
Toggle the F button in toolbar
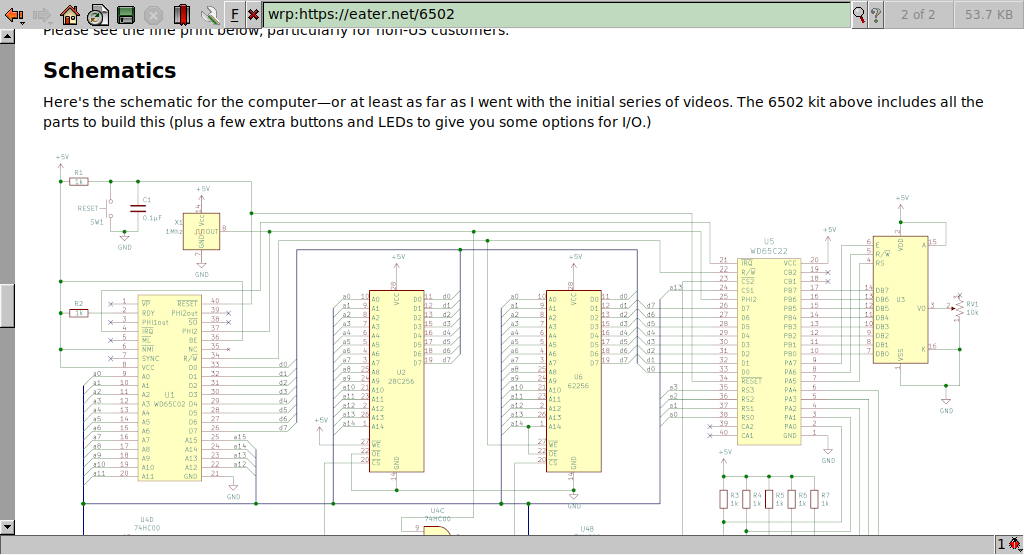pos(234,14)
